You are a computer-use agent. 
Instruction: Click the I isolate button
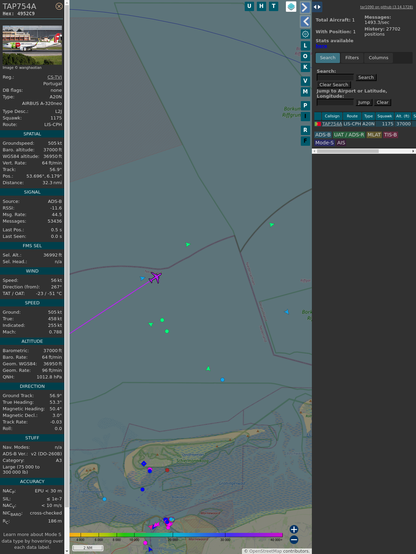pyautogui.click(x=305, y=116)
